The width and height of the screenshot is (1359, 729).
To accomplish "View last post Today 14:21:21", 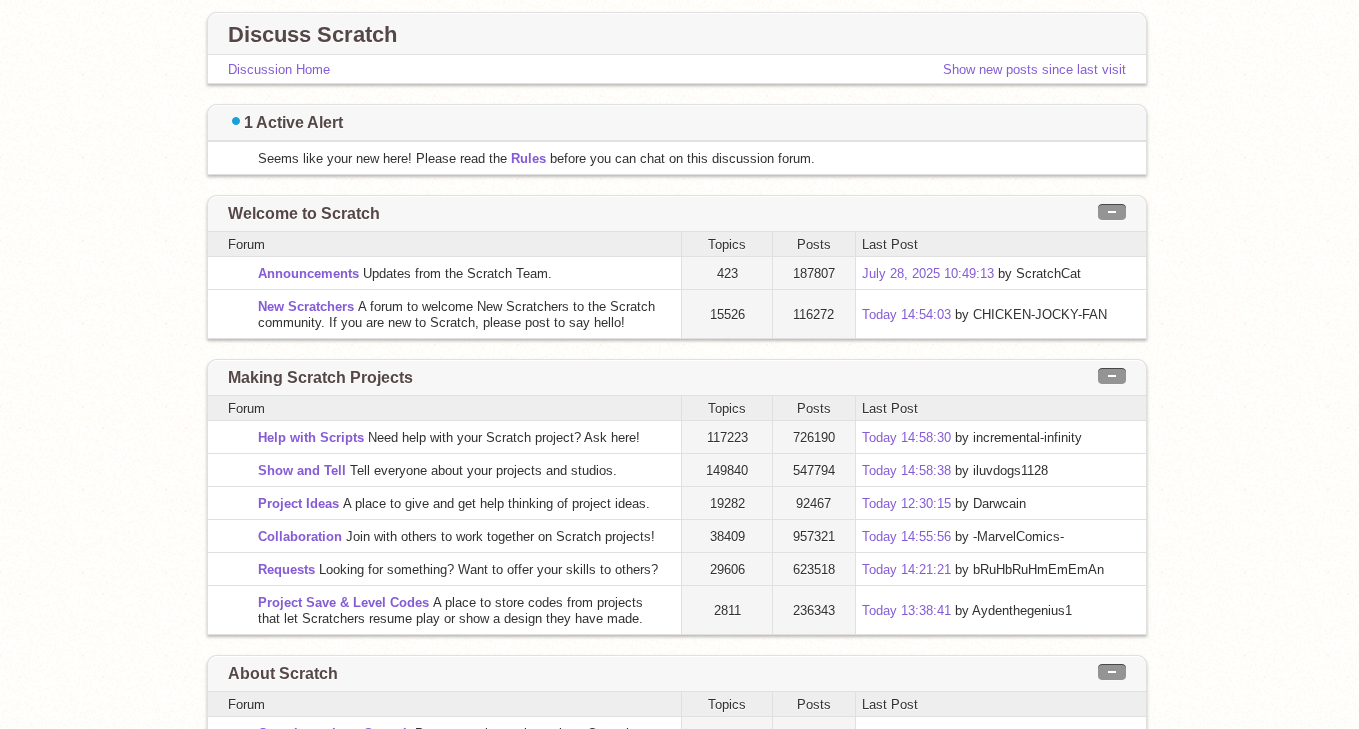I will (x=906, y=569).
